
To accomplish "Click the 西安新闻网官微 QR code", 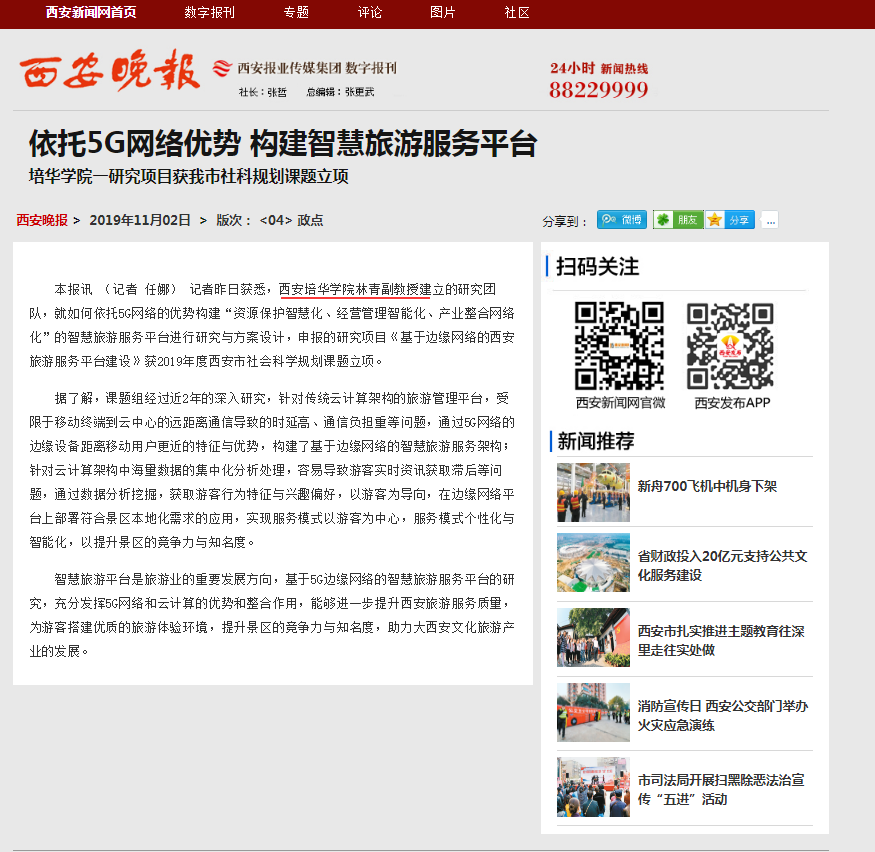I will 619,346.
